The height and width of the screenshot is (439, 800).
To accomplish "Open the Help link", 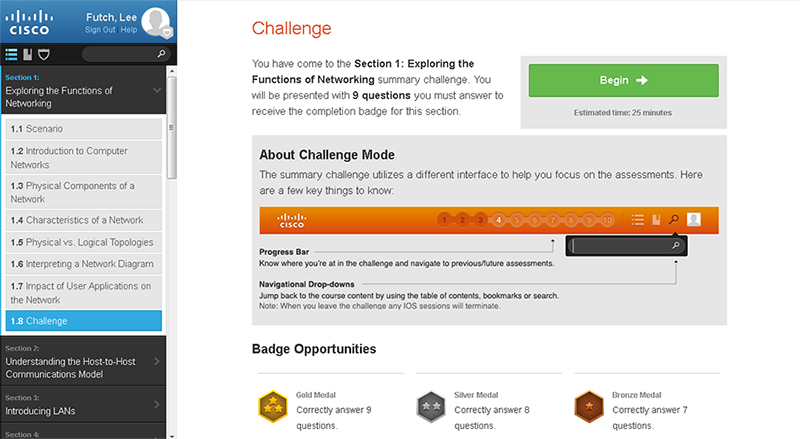I will point(129,30).
